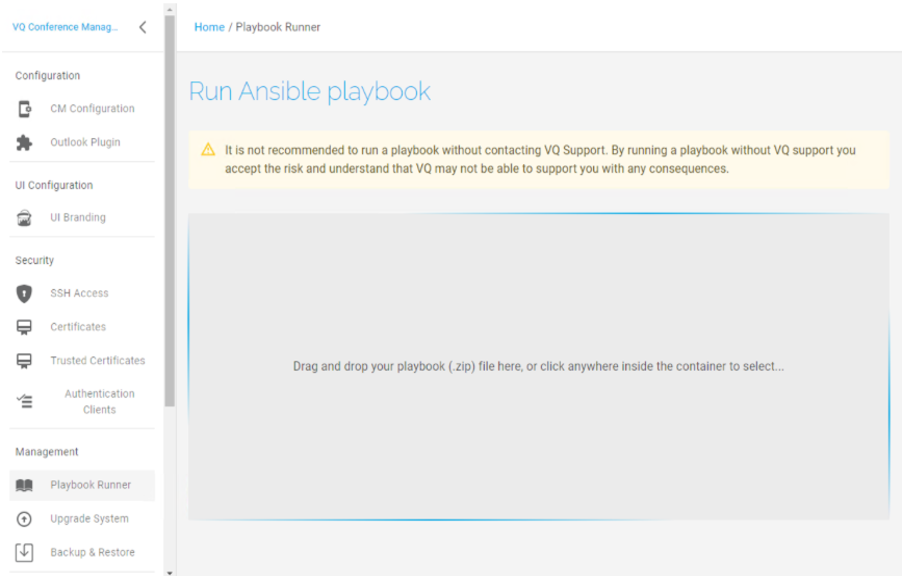Open Upgrade System menu item

pyautogui.click(x=82, y=519)
